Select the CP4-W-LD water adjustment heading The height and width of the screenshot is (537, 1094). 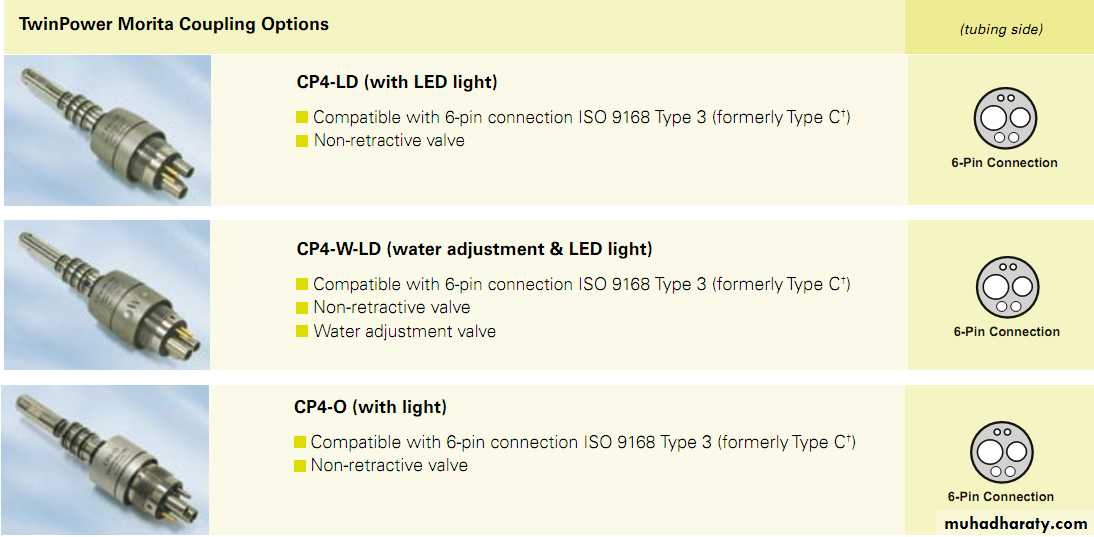pyautogui.click(x=474, y=249)
